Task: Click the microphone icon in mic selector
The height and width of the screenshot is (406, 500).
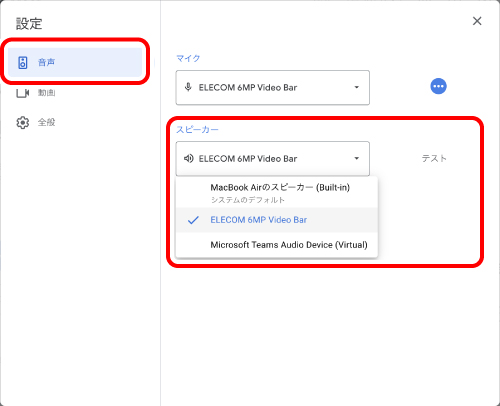Action: tap(188, 87)
